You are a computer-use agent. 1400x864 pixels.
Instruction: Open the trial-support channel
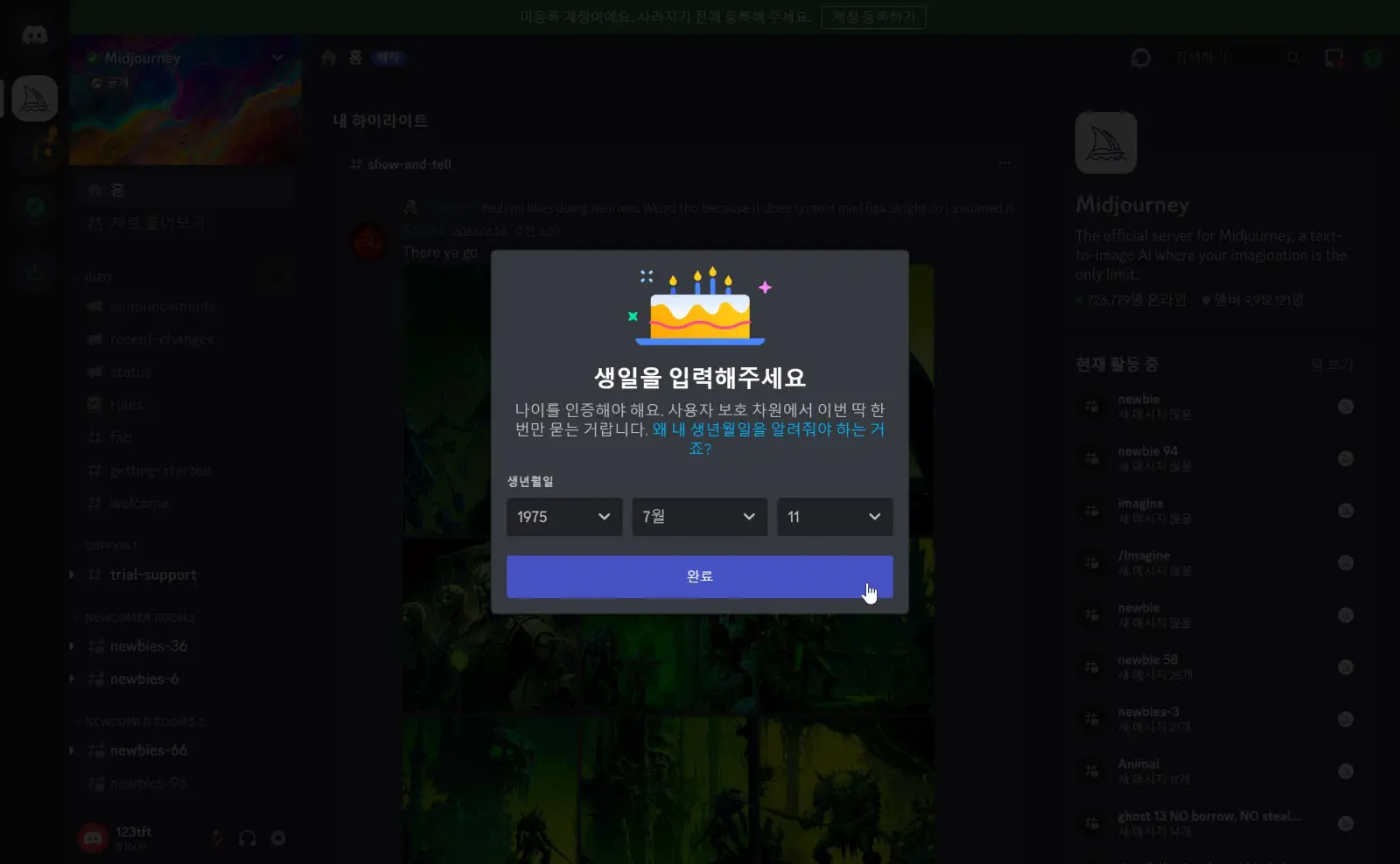pos(185,575)
